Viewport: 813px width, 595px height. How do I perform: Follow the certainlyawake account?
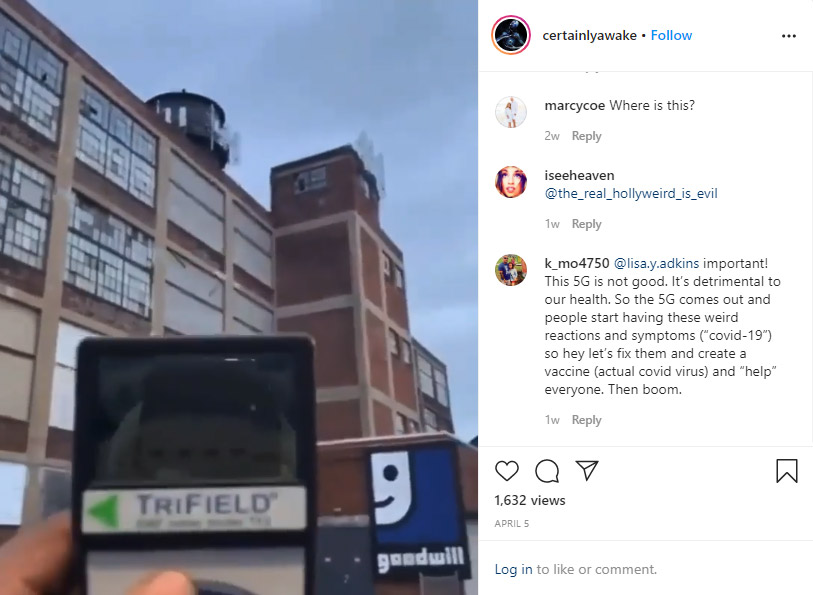click(x=671, y=35)
